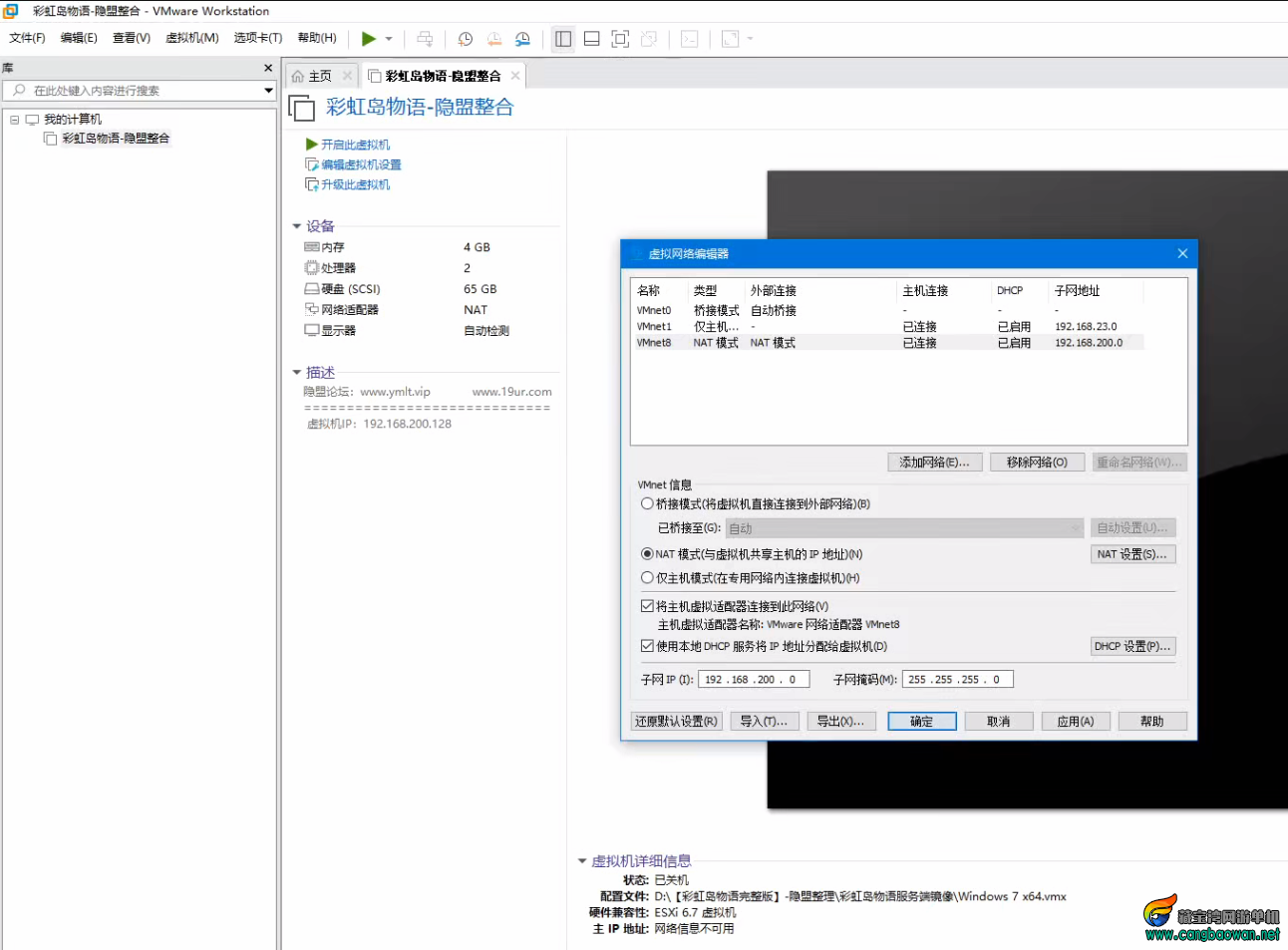This screenshot has height=950, width=1288.
Task: Click the send Ctrl+Alt+Del toolbar icon
Action: [x=425, y=39]
